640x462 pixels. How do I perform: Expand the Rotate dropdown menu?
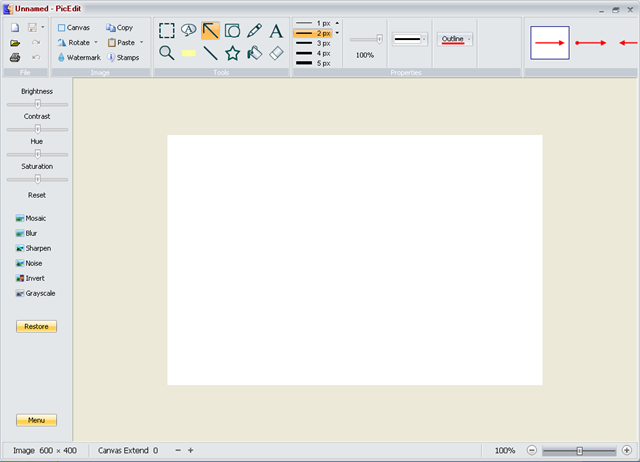[96, 43]
